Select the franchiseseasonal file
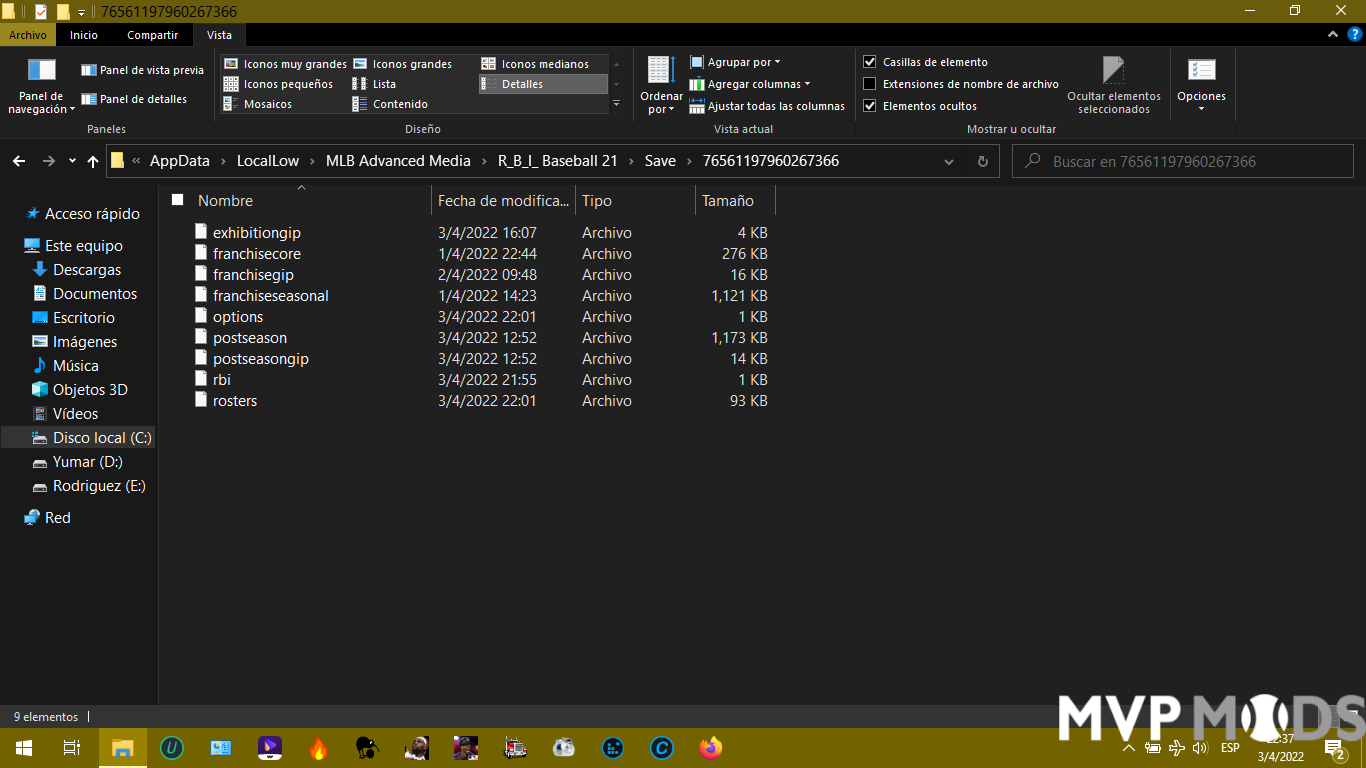 coord(271,295)
